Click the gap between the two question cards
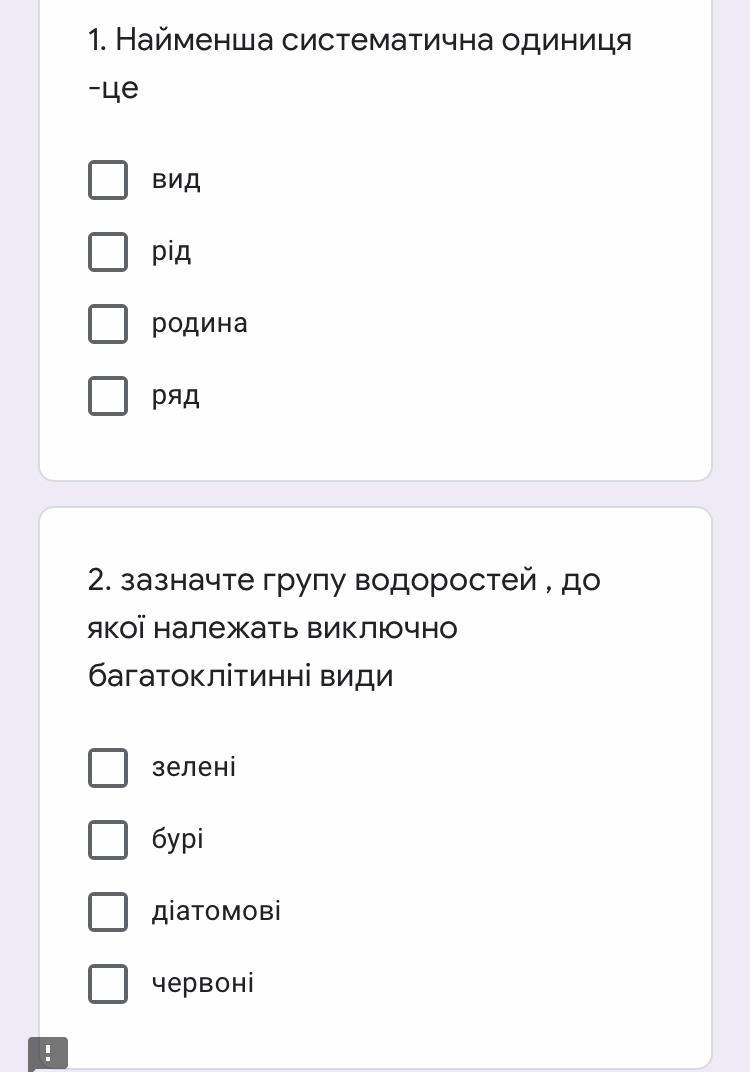The image size is (750, 1072). click(x=375, y=494)
